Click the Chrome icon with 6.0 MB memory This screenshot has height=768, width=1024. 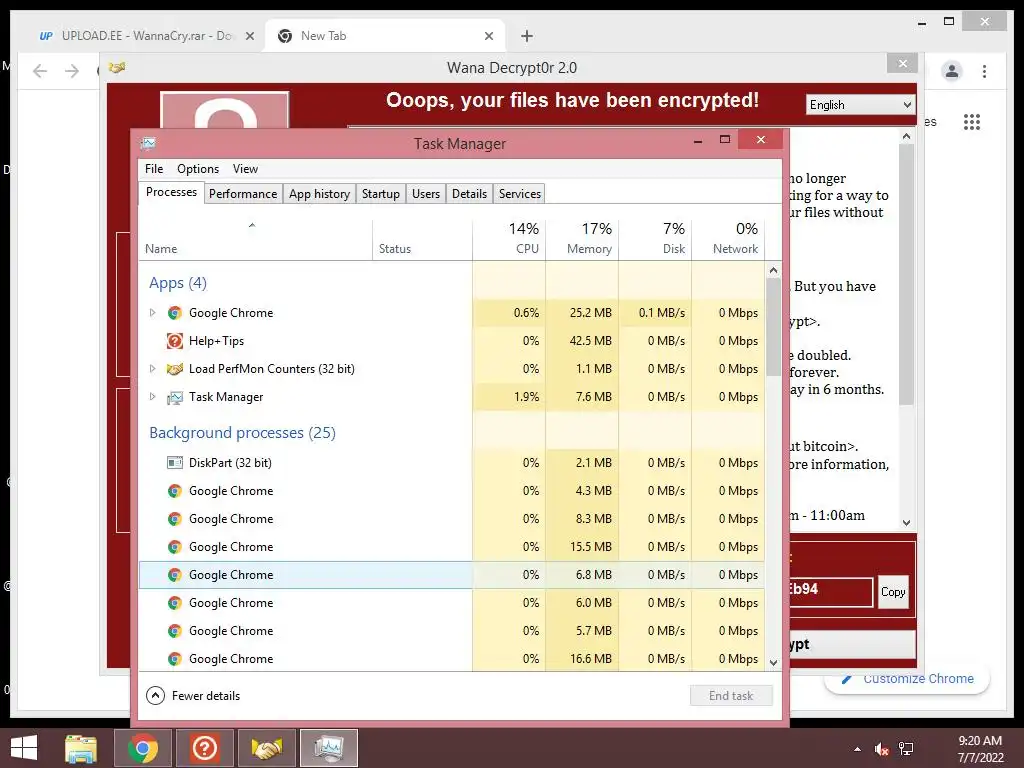[x=174, y=603]
